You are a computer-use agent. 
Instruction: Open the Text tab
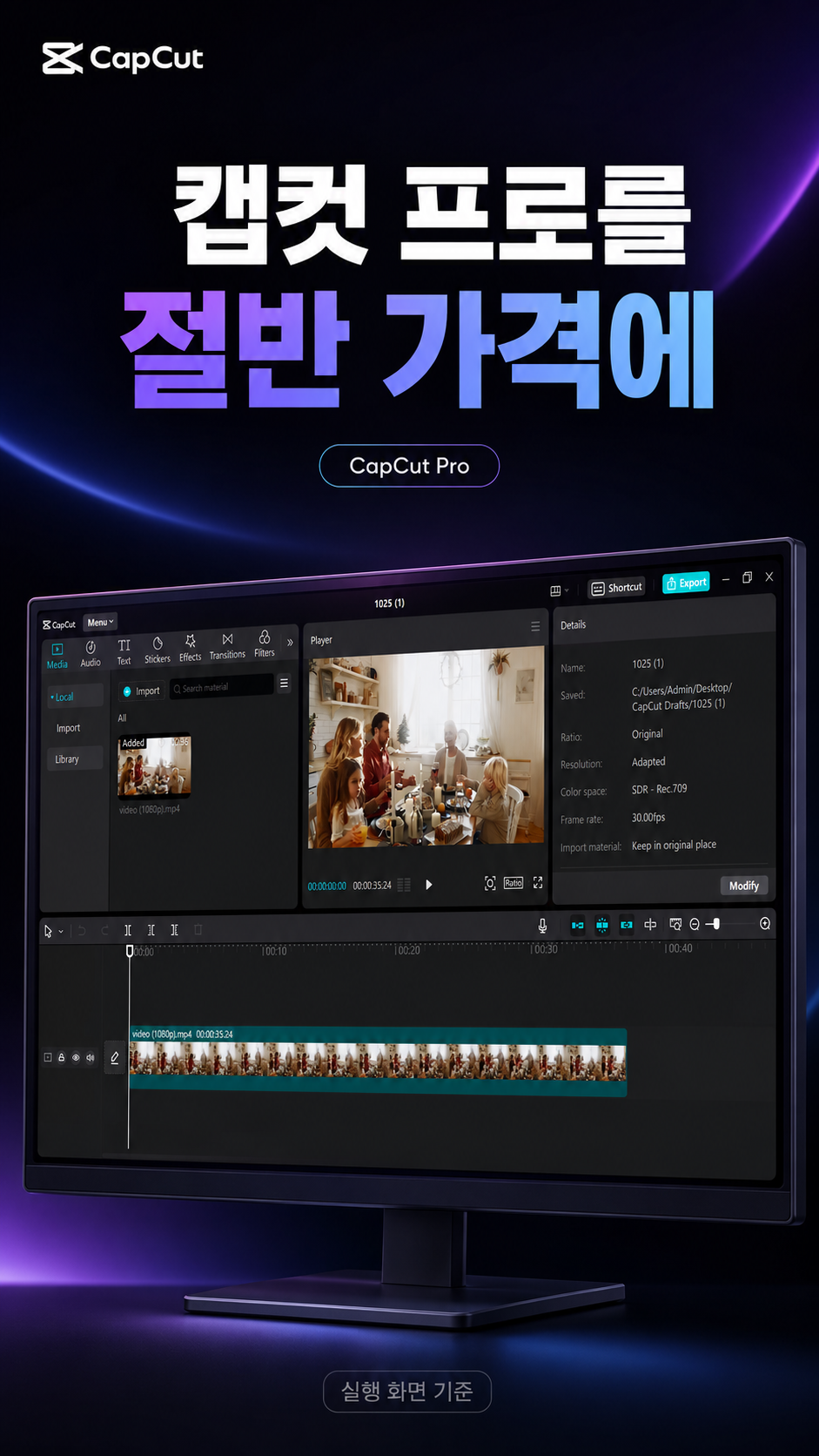[x=124, y=651]
